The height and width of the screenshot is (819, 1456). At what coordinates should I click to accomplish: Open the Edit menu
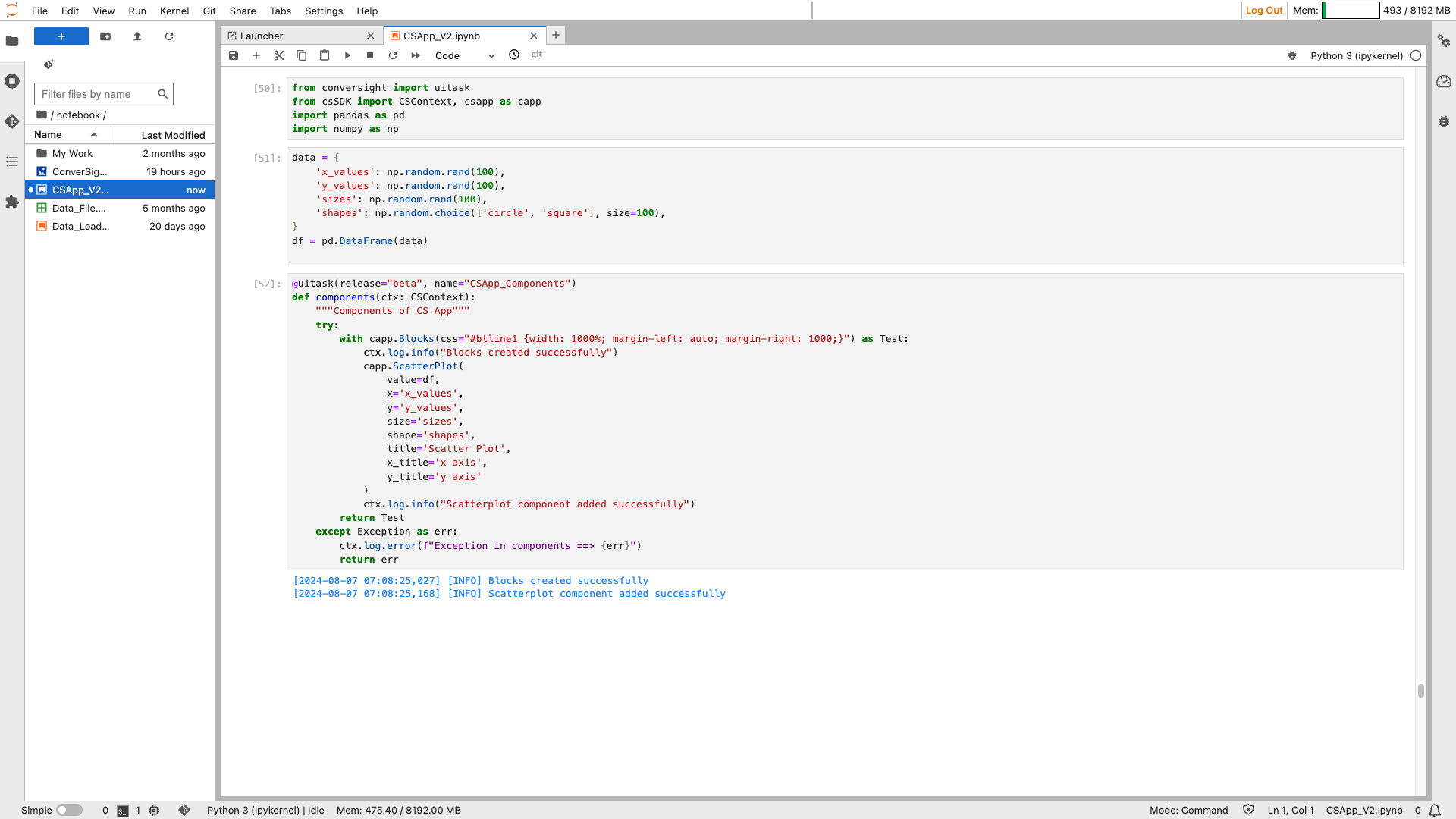tap(71, 11)
